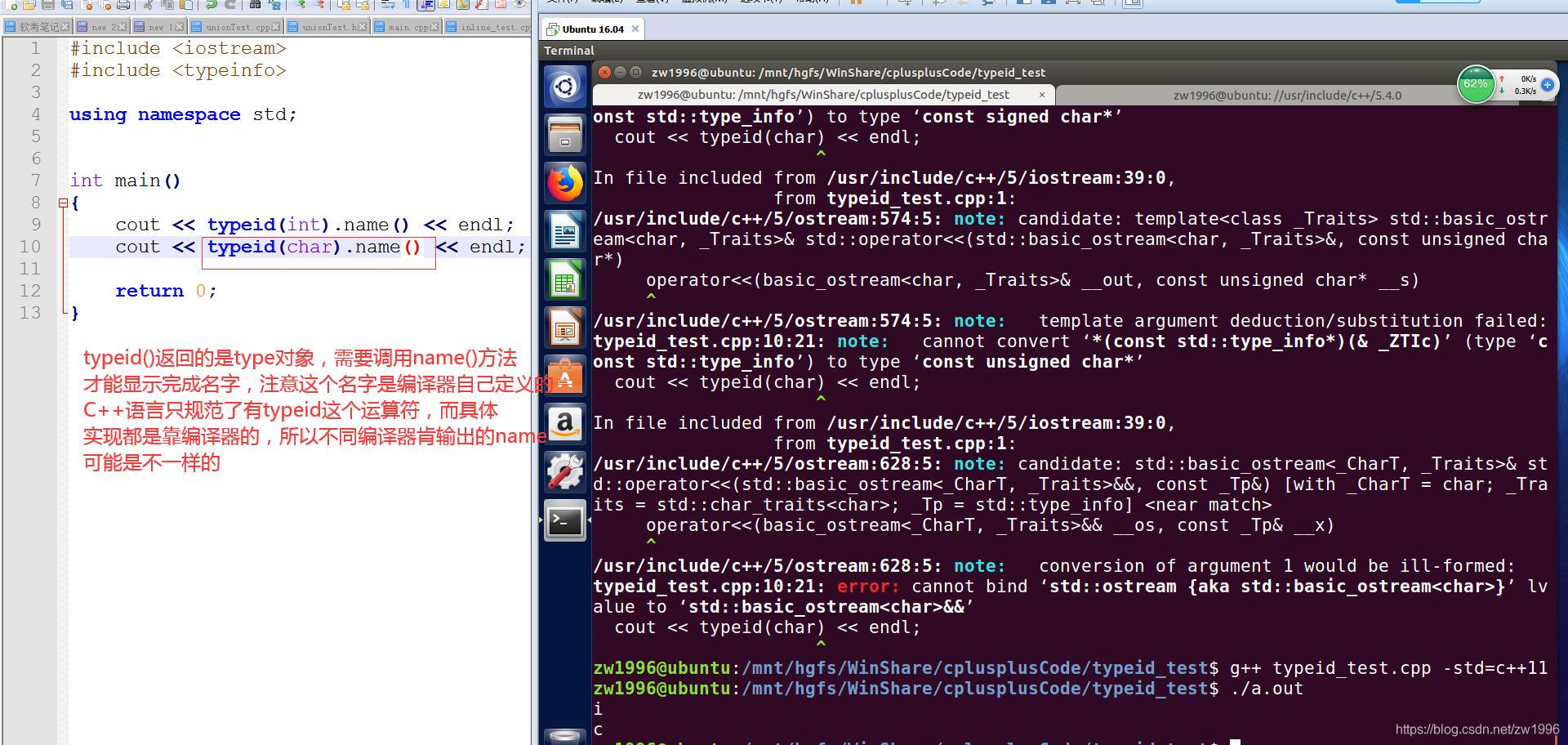Open LibreOffice Calc from the dock
Screen dimensions: 1568x745
(565, 279)
